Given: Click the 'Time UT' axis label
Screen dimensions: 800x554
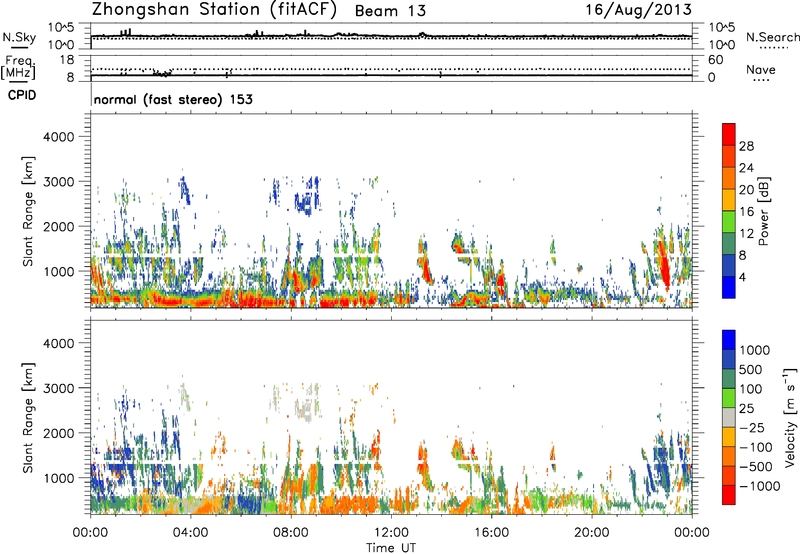Looking at the screenshot, I should (x=391, y=547).
